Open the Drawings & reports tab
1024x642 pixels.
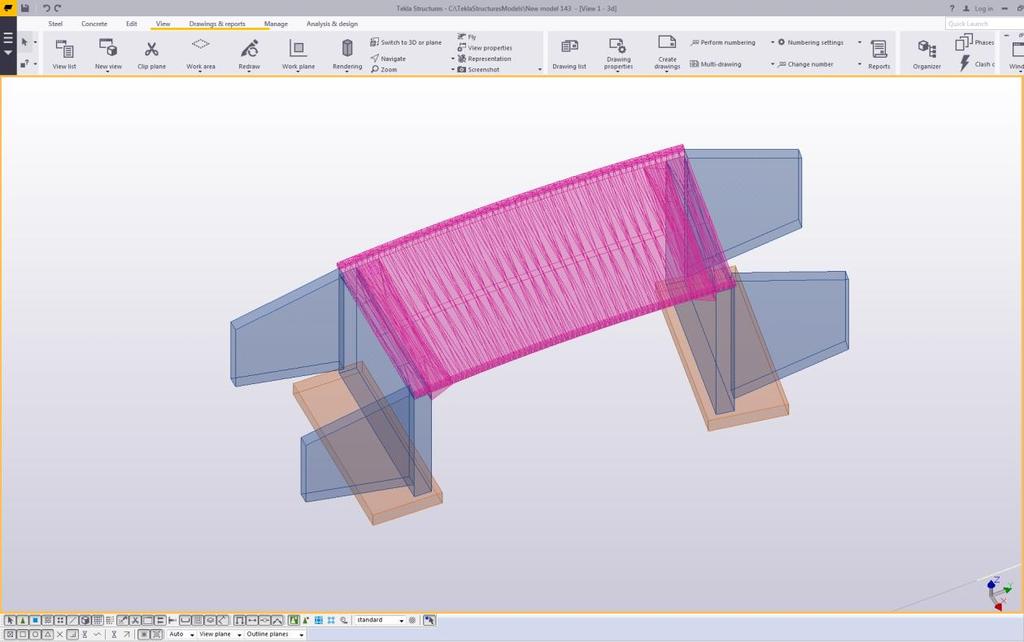(217, 24)
